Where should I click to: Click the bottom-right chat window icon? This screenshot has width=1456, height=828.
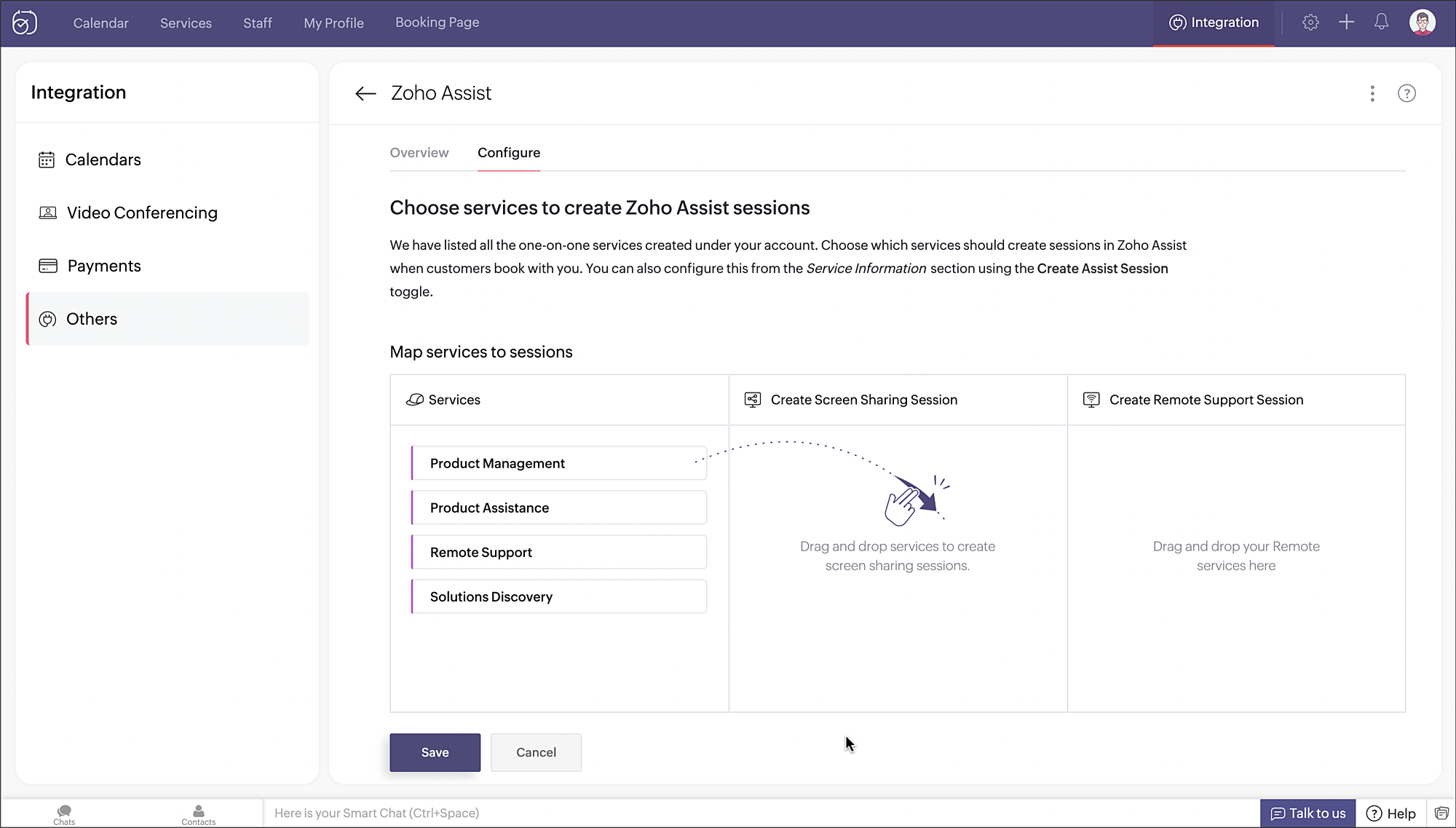1441,813
